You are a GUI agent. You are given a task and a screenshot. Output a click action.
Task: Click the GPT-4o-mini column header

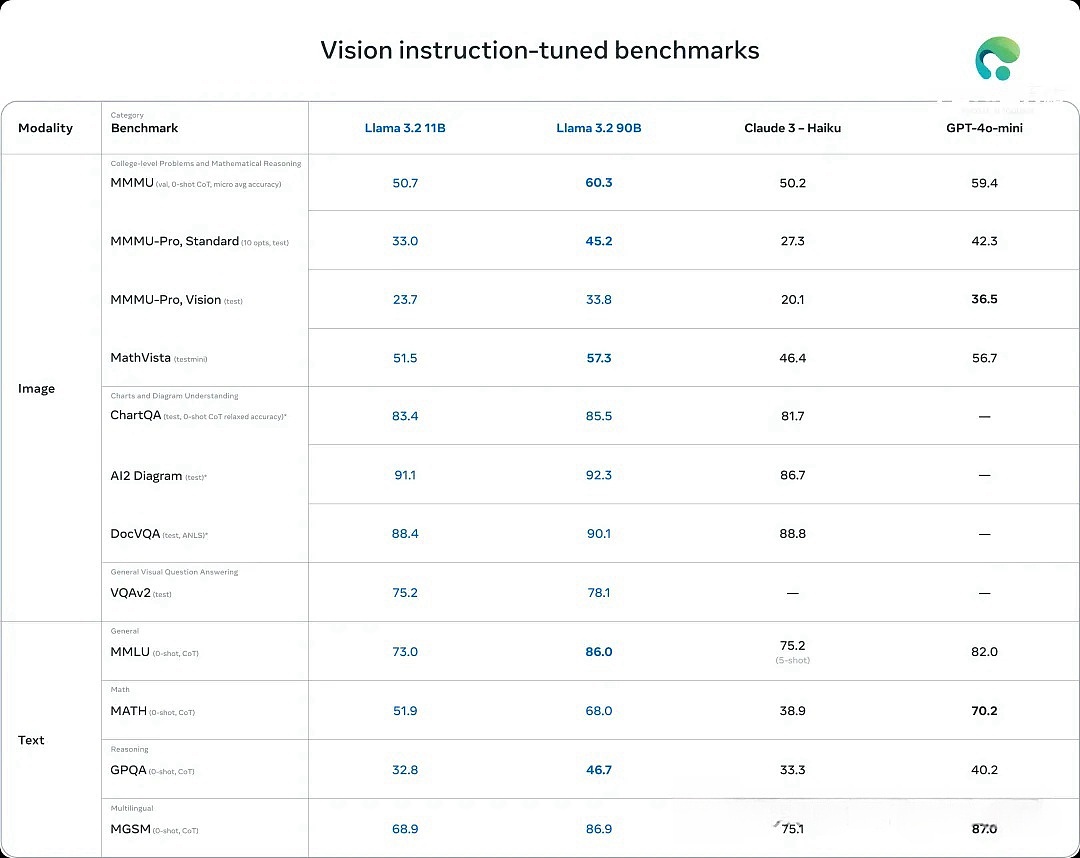(984, 128)
